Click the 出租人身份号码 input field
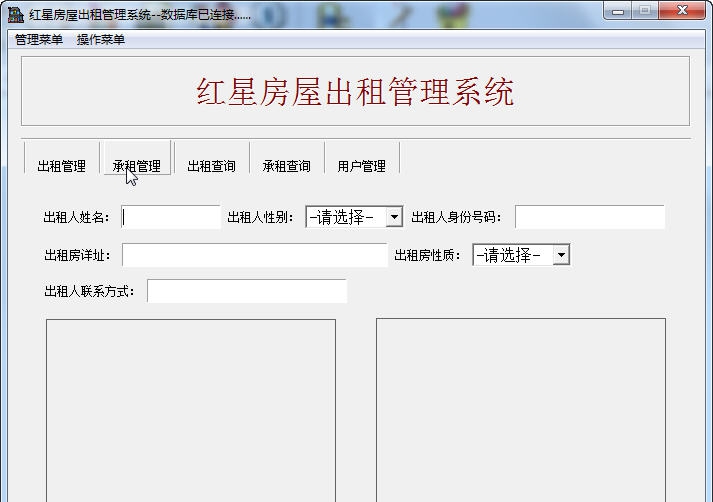Image resolution: width=713 pixels, height=502 pixels. point(590,217)
